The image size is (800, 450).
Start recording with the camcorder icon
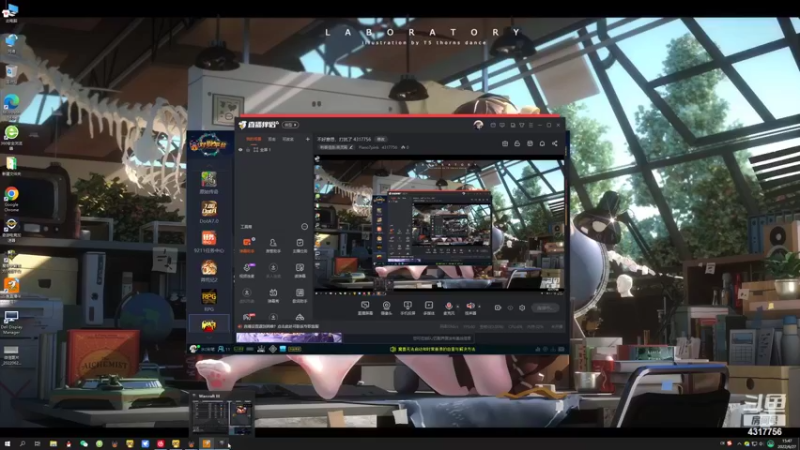click(498, 308)
